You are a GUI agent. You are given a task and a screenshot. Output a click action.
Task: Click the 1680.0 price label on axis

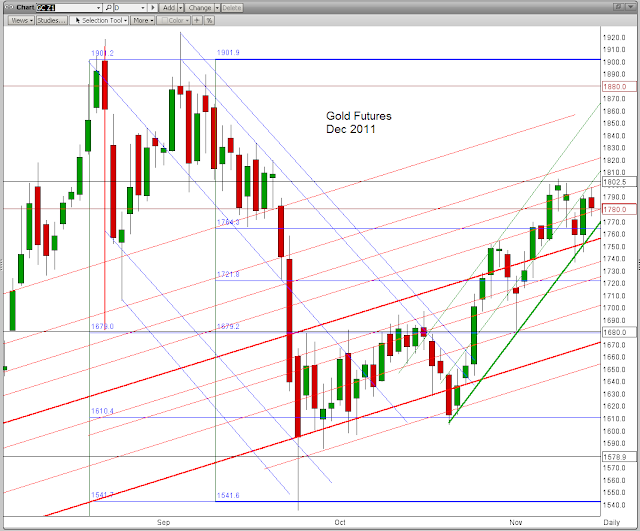[x=619, y=332]
